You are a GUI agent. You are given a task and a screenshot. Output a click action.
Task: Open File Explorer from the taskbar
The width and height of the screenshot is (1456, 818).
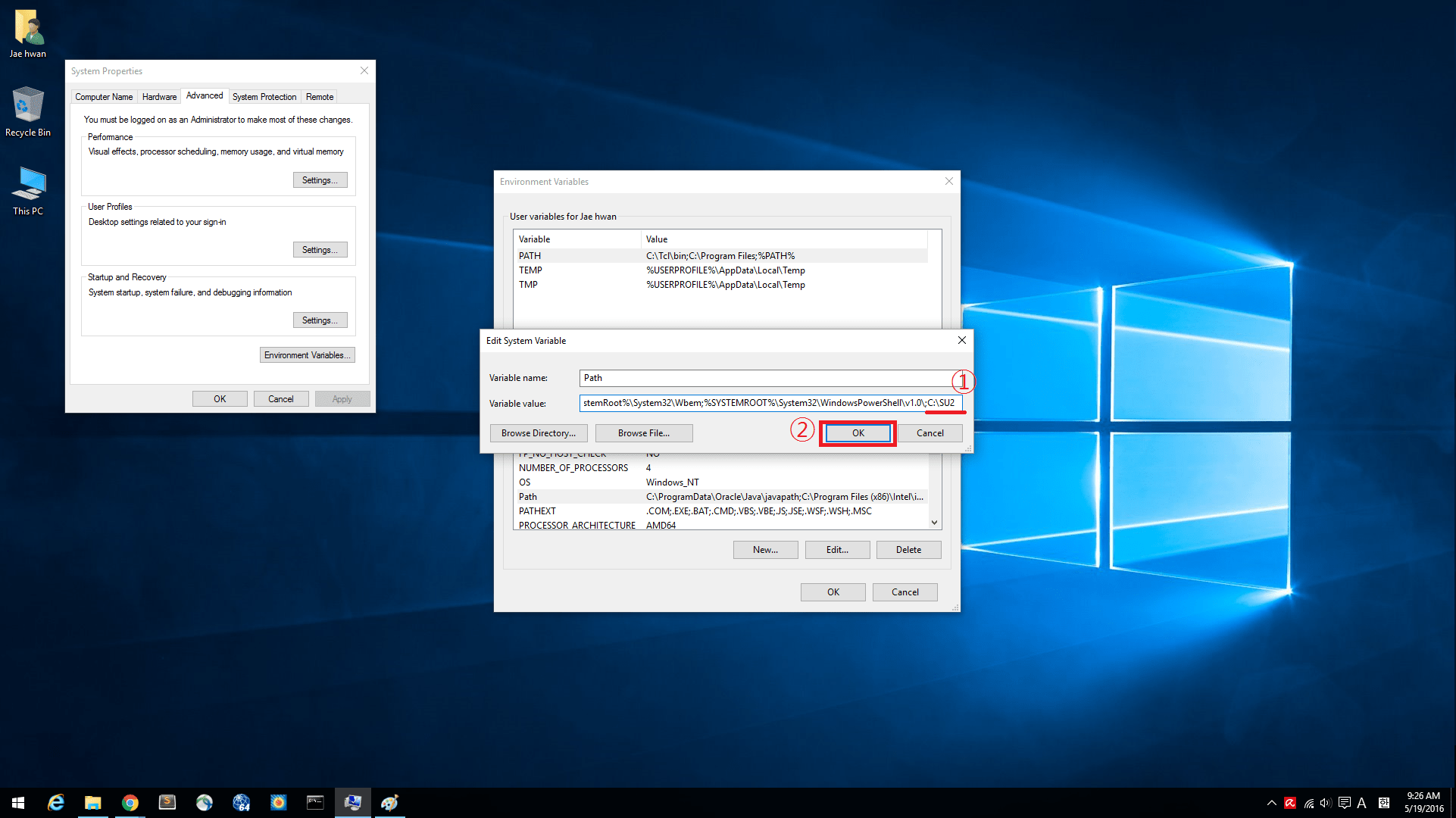92,803
